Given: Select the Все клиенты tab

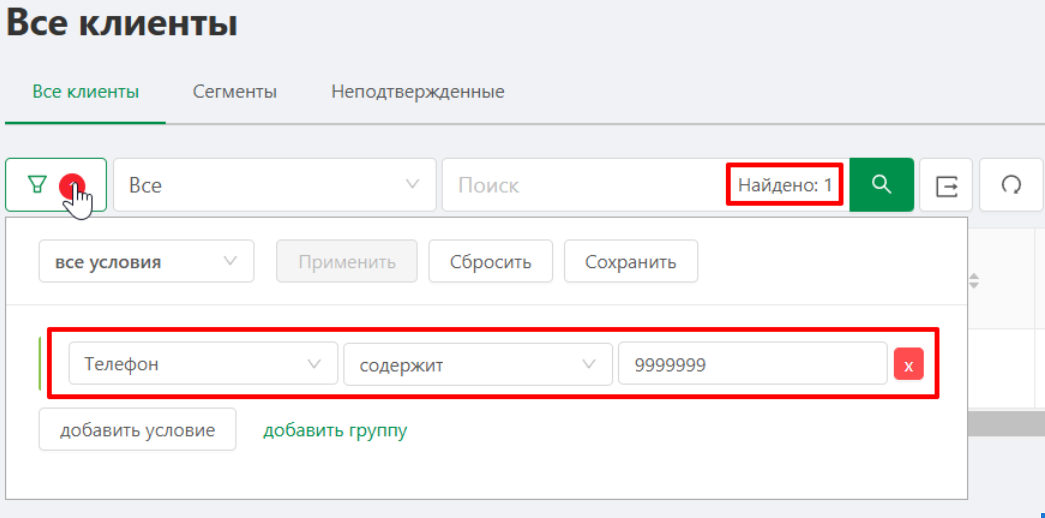Looking at the screenshot, I should [86, 91].
